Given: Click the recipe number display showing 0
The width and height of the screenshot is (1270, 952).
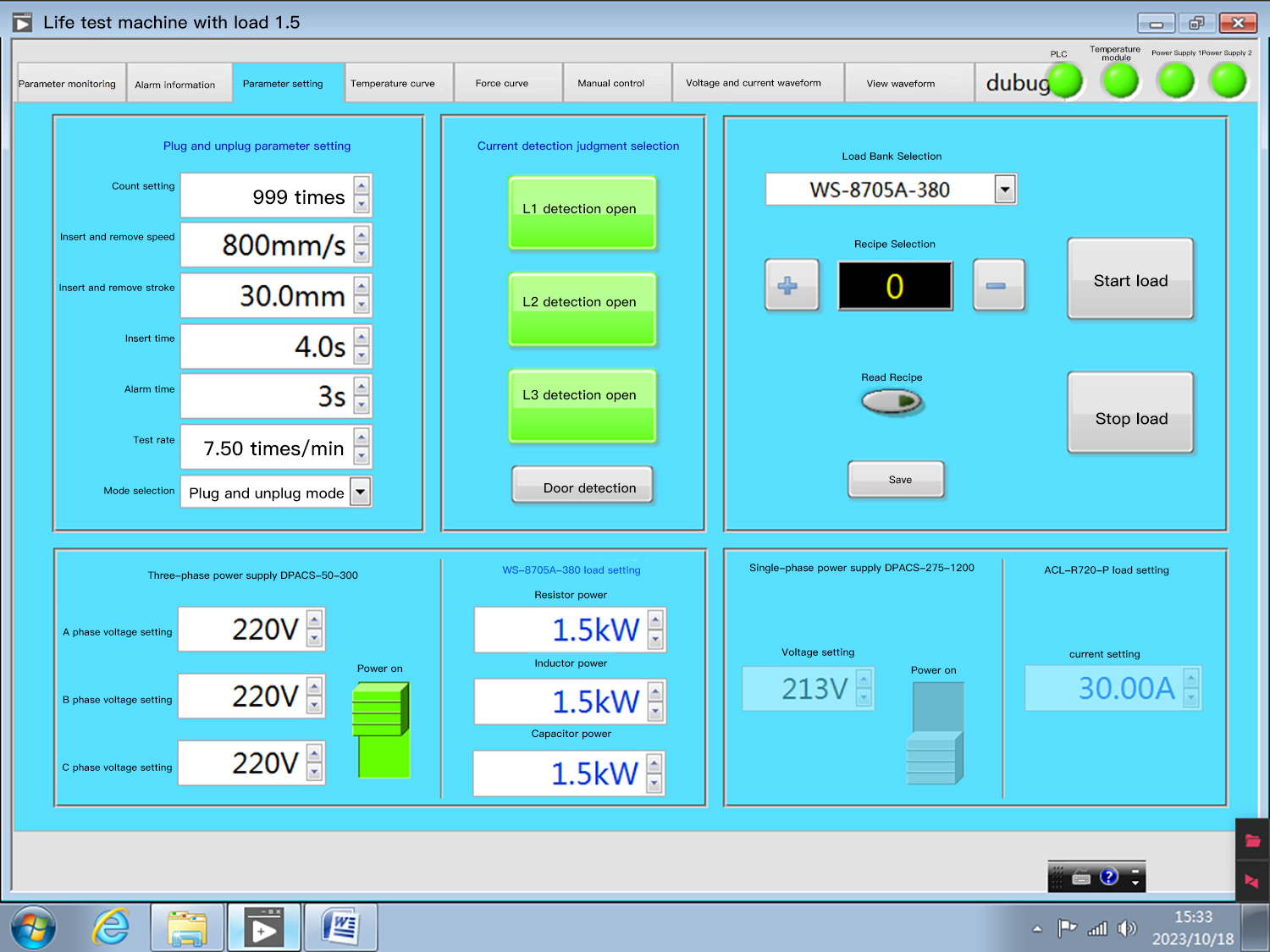Looking at the screenshot, I should [895, 286].
